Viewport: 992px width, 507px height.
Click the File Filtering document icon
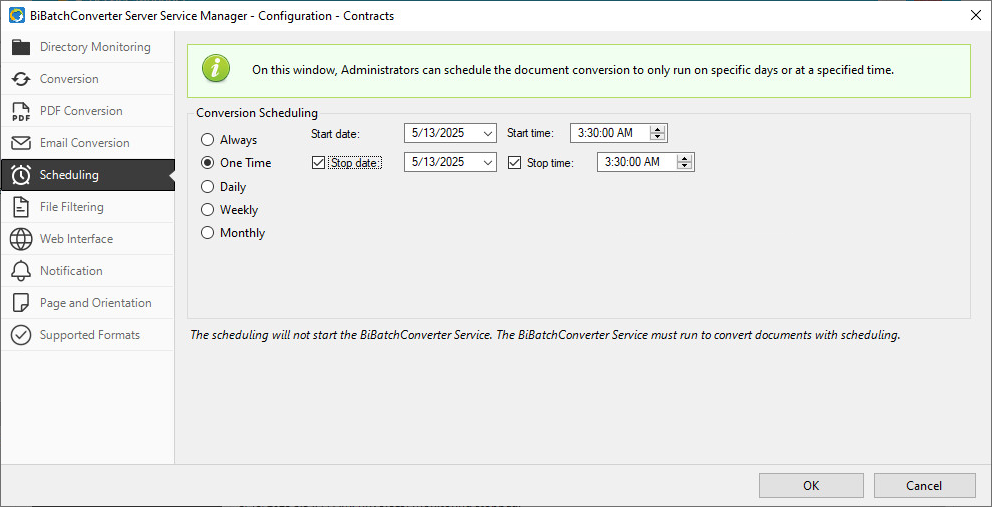(x=21, y=207)
